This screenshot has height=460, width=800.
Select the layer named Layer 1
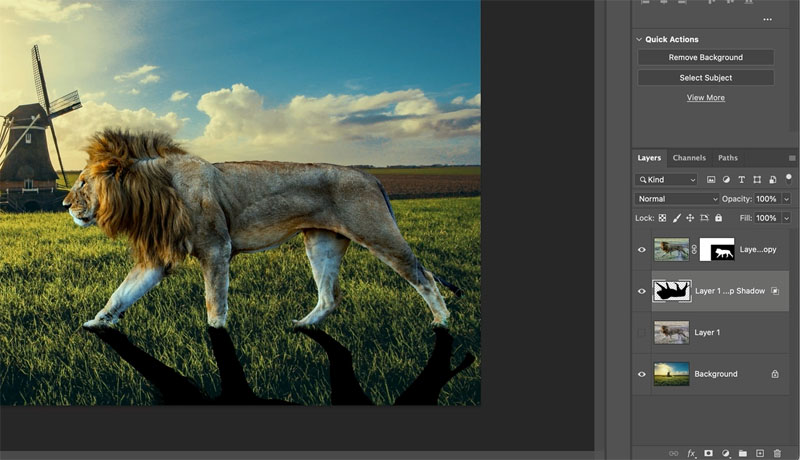pyautogui.click(x=707, y=333)
